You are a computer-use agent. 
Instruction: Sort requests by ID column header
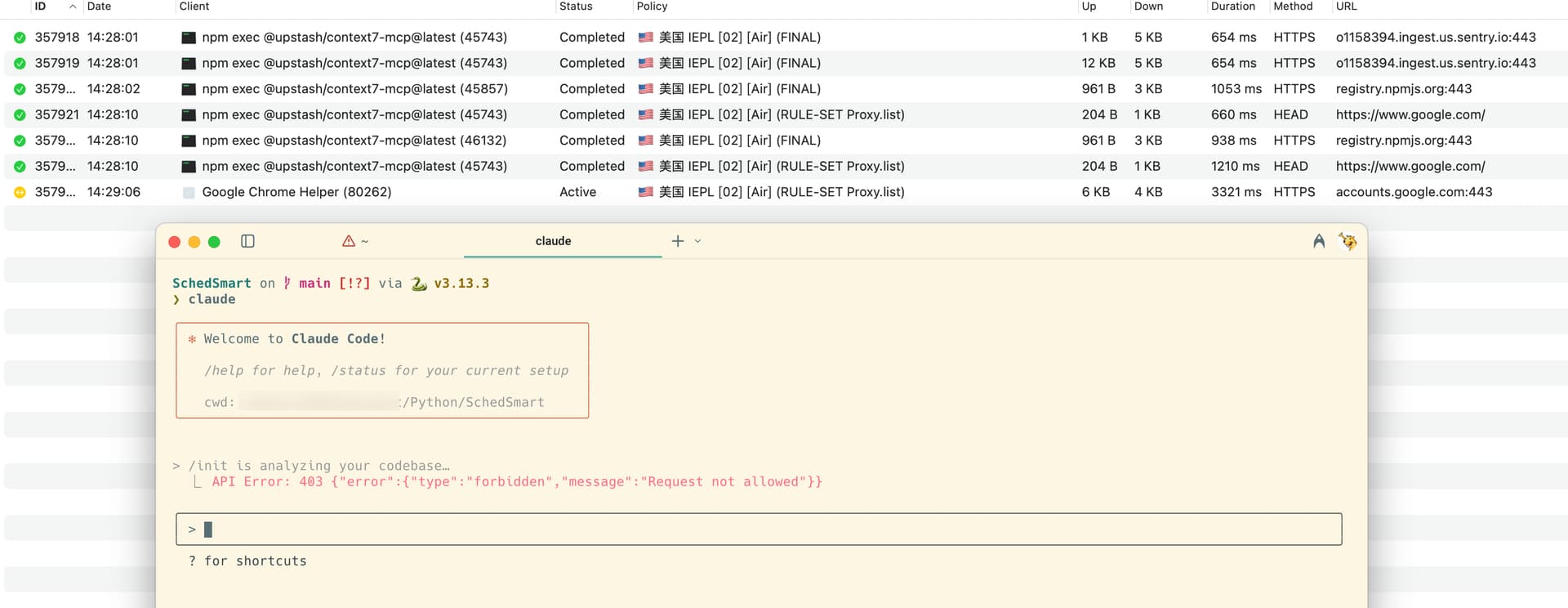[x=40, y=7]
